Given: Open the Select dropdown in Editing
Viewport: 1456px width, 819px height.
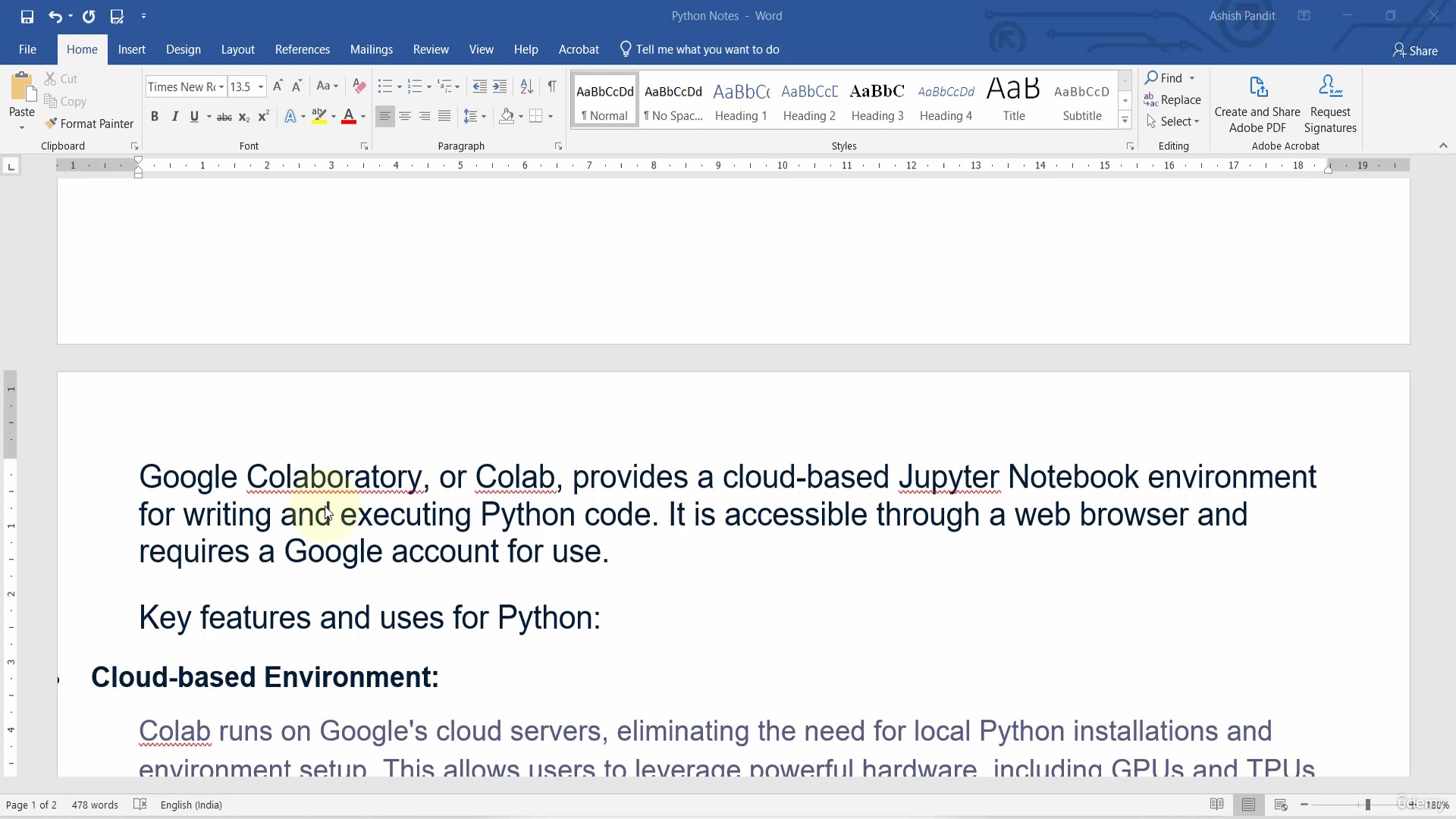Looking at the screenshot, I should 1172,121.
